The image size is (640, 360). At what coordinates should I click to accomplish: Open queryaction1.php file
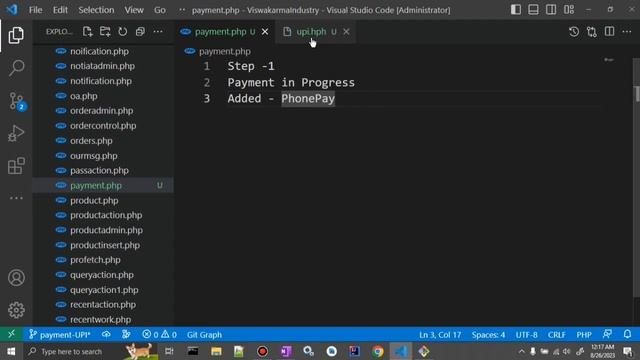click(103, 290)
